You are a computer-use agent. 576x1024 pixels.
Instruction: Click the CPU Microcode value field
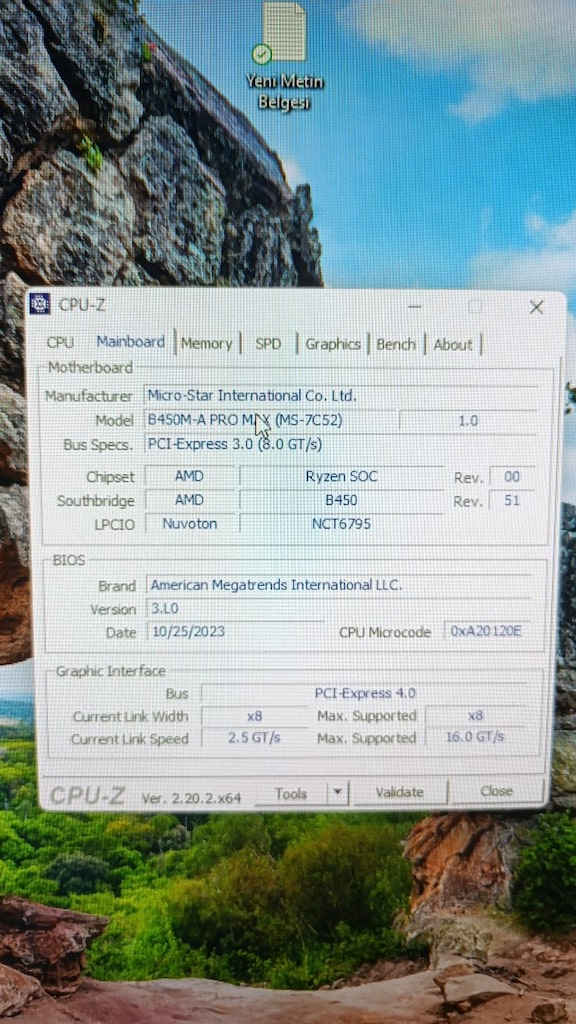pos(486,631)
